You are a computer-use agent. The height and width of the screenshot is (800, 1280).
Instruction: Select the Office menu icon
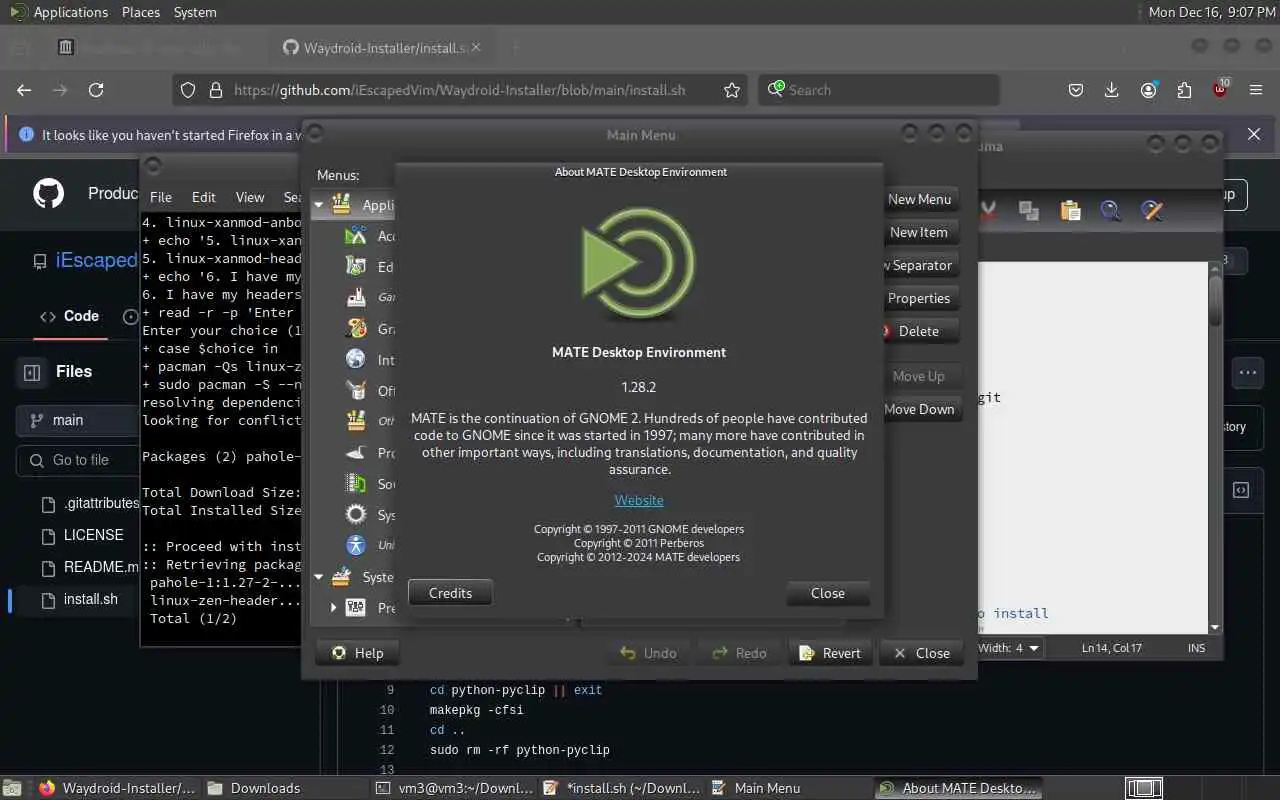356,391
